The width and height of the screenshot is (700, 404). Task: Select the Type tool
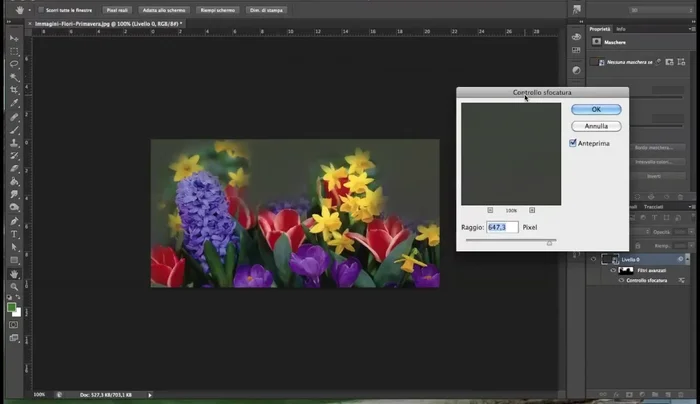click(14, 234)
